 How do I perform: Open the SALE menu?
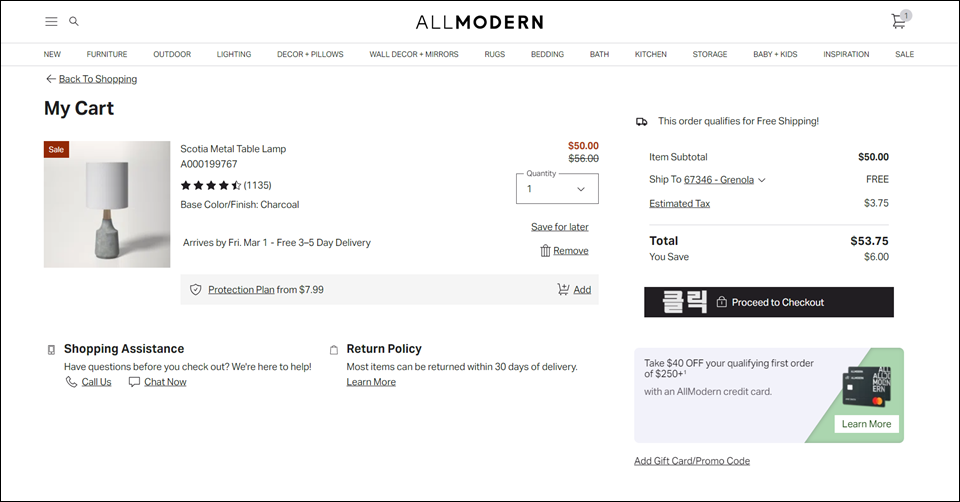(x=904, y=54)
